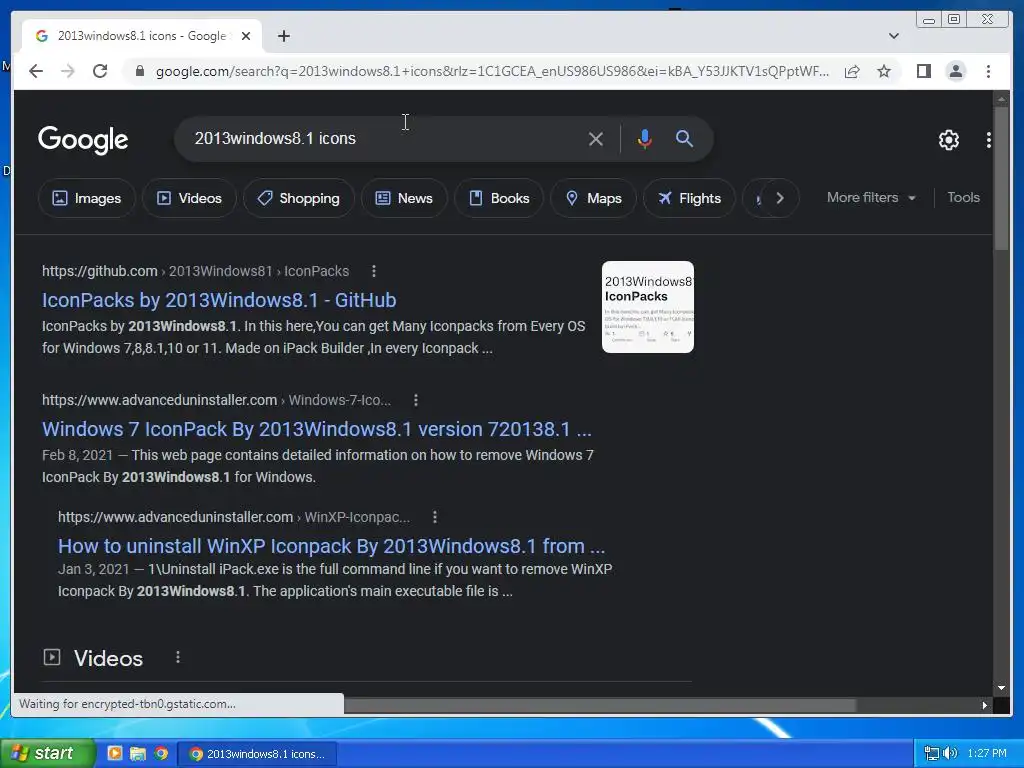
Task: Click horizontal scrollbar right arrow
Action: [x=984, y=705]
